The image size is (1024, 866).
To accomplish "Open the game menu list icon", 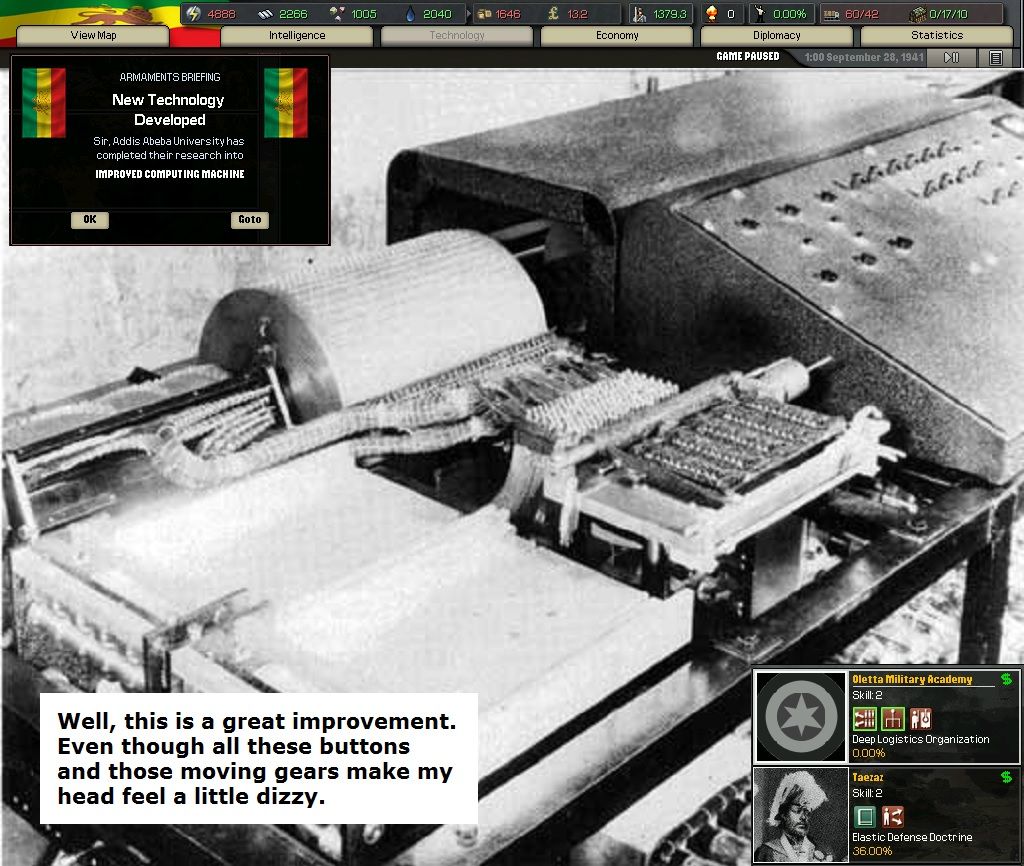I will coord(996,58).
